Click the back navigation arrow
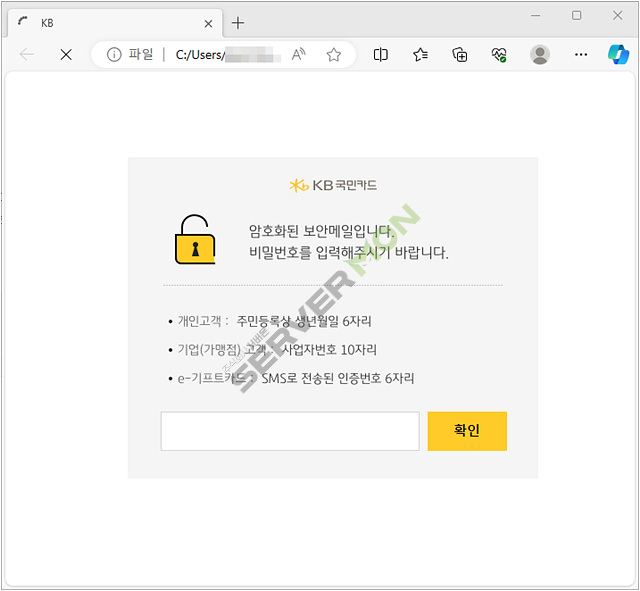Screen dimensions: 640x591 (27, 54)
